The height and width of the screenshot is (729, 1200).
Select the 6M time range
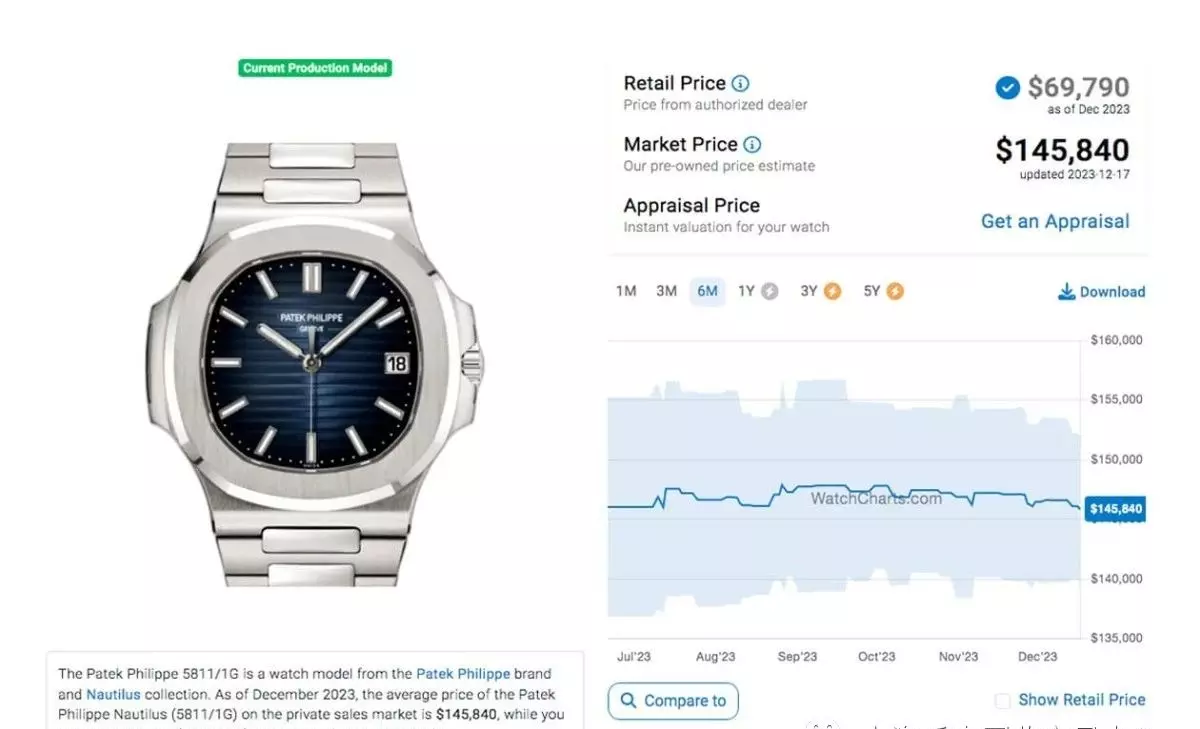[x=707, y=292]
